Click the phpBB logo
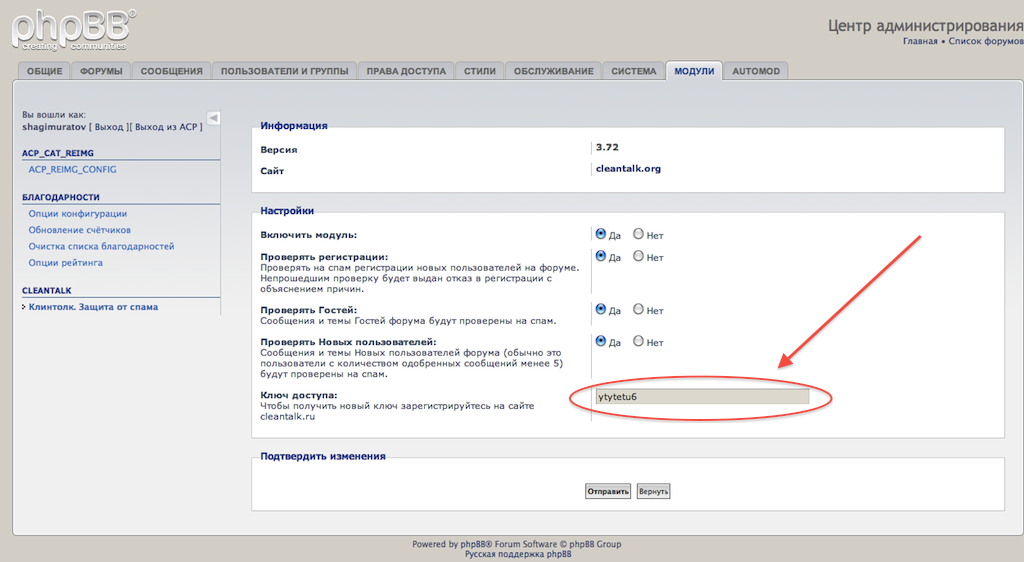1024x562 pixels. (74, 28)
